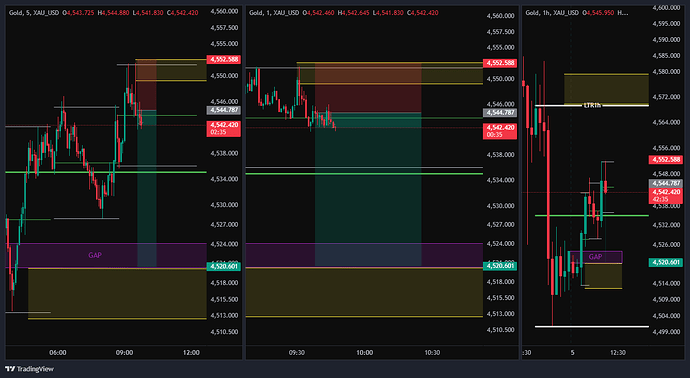The width and height of the screenshot is (690, 378).
Task: Click gray 4,544.787 entry label in 5-minute chart
Action: pos(224,110)
